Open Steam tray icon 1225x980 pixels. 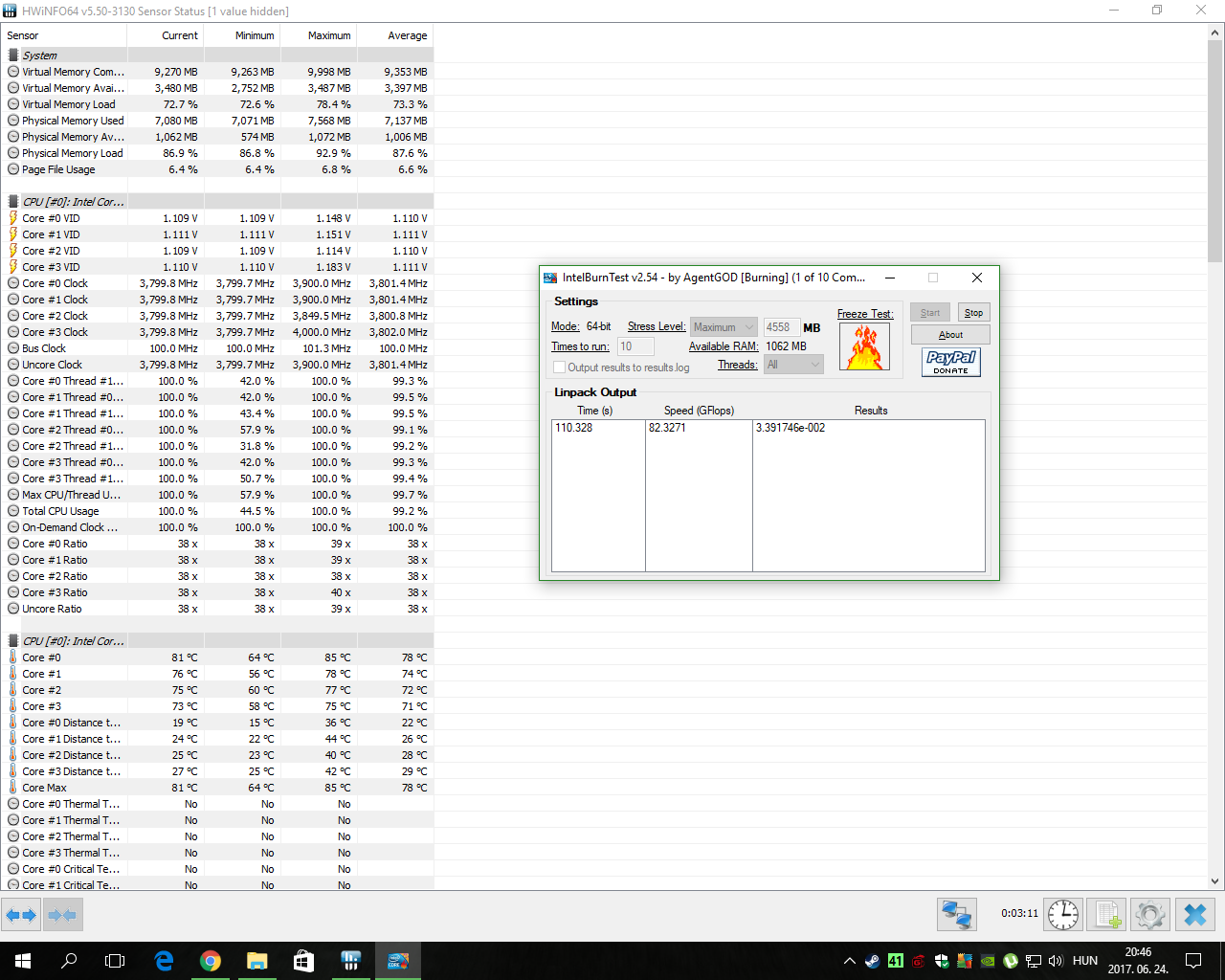tap(872, 961)
